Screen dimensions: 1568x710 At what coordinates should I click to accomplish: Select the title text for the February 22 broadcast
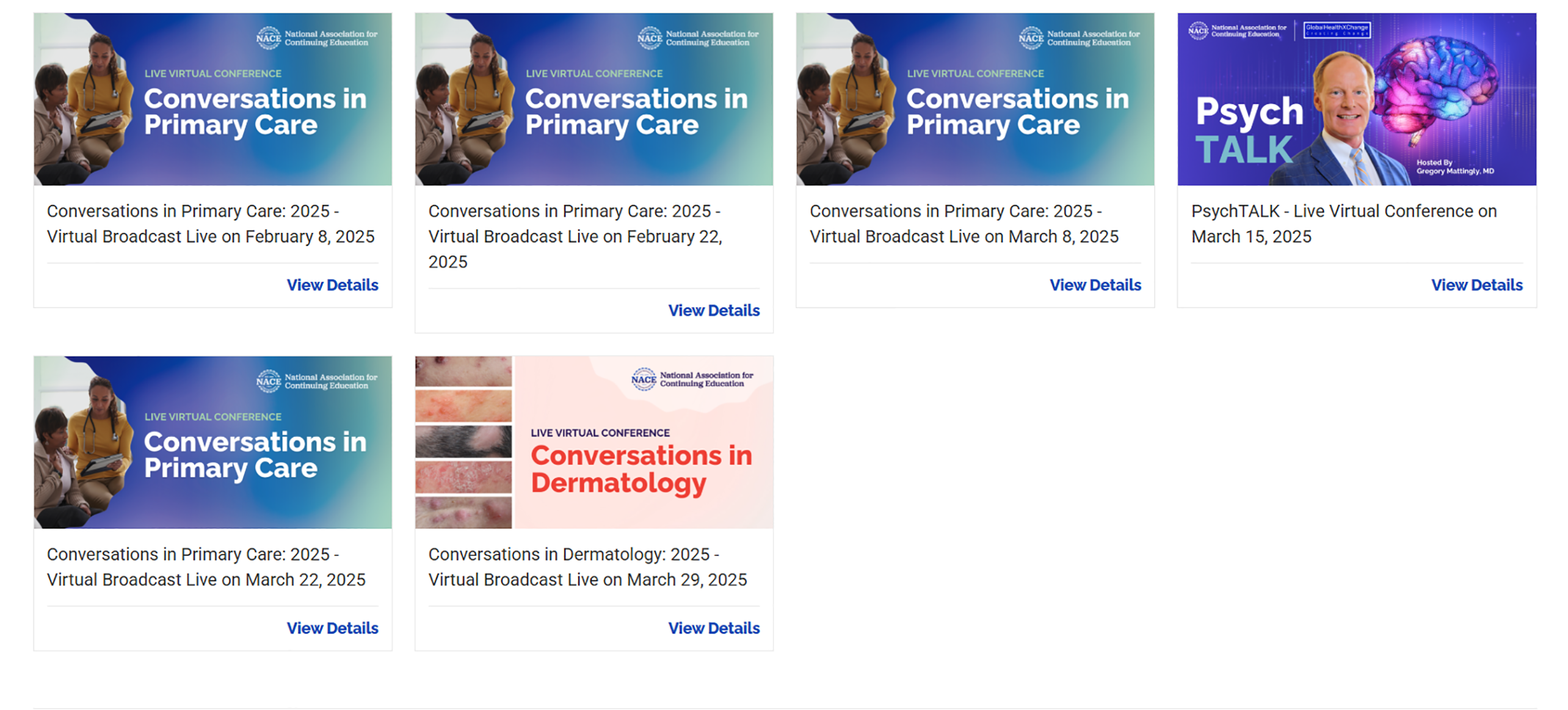[575, 236]
